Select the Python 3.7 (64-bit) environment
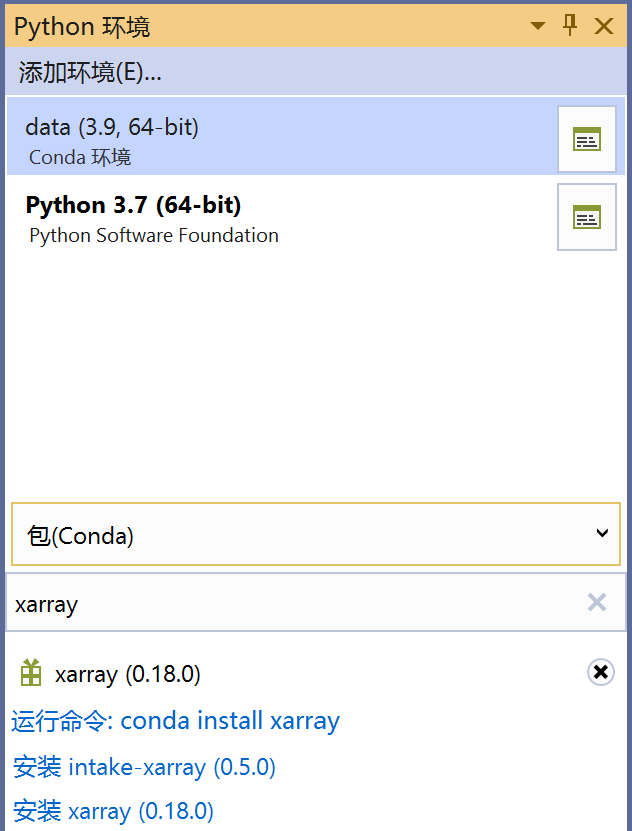 (x=281, y=217)
